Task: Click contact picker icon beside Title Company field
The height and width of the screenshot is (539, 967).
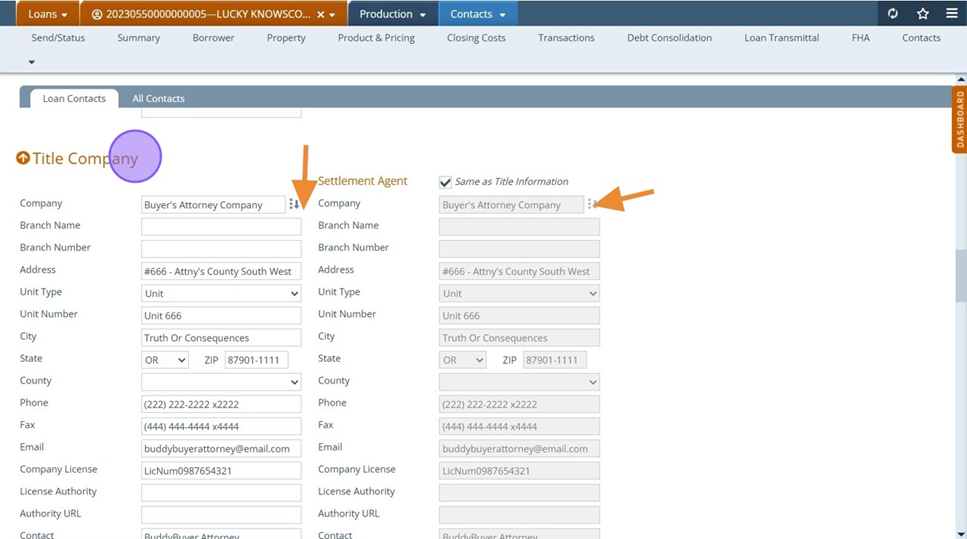Action: (294, 204)
